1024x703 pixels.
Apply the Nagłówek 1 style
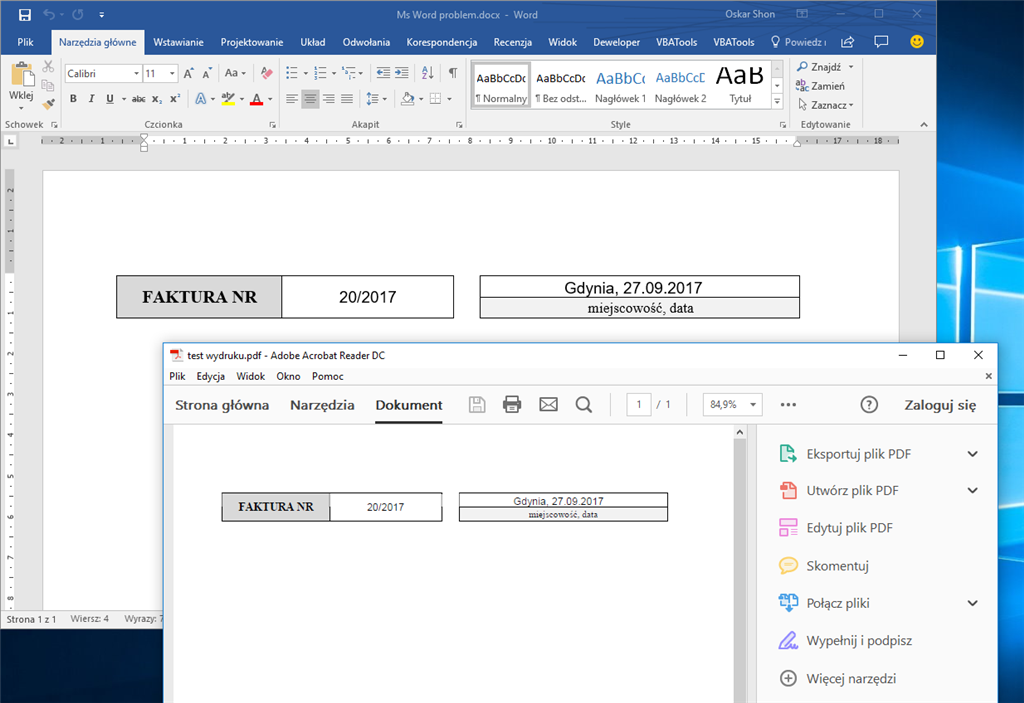[620, 86]
